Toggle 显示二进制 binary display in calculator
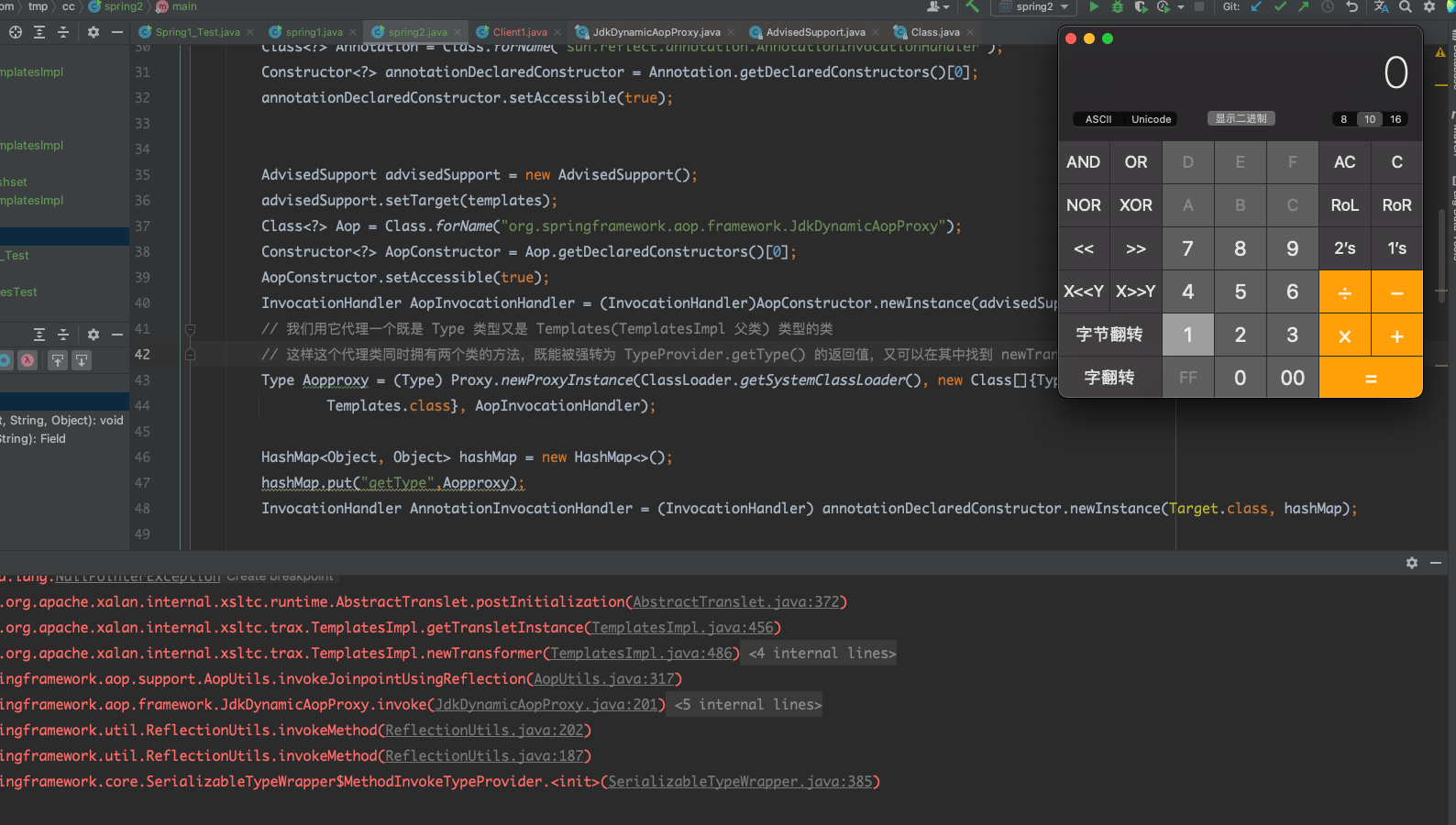Viewport: 1456px width, 825px height. pyautogui.click(x=1241, y=118)
